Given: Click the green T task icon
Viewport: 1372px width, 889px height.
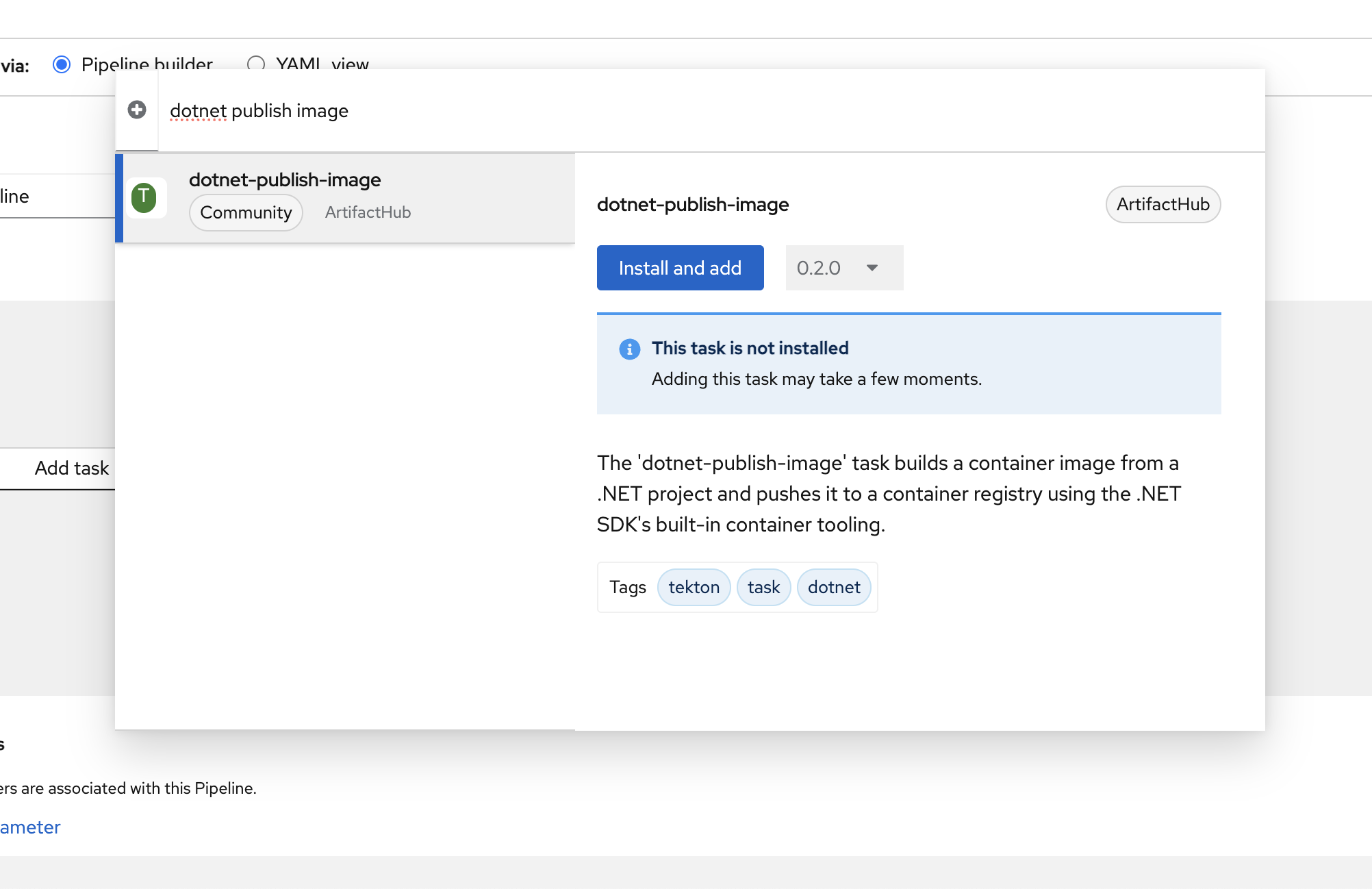Looking at the screenshot, I should [x=144, y=198].
